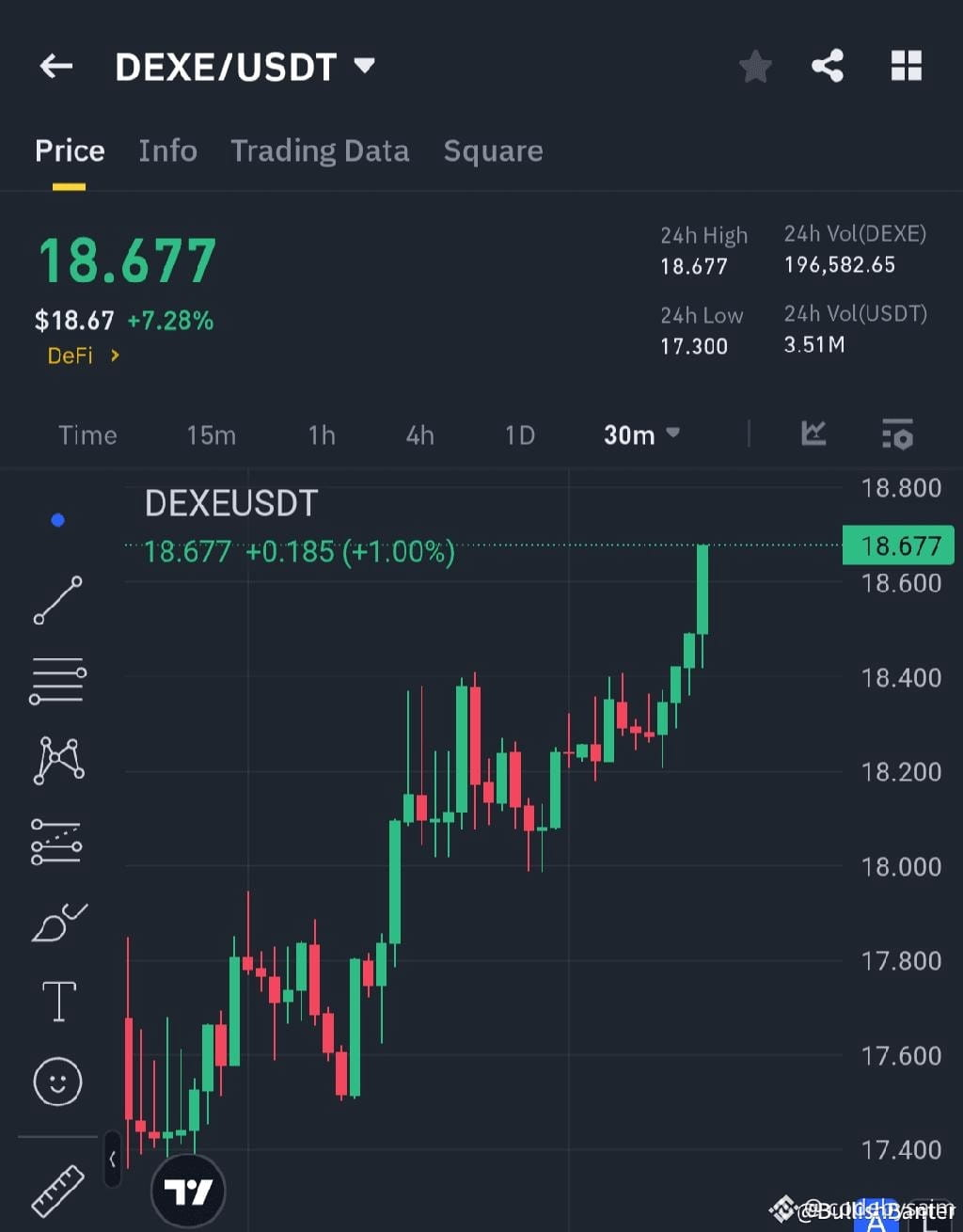Select the trend line drawing tool
This screenshot has width=963, height=1232.
[x=57, y=601]
